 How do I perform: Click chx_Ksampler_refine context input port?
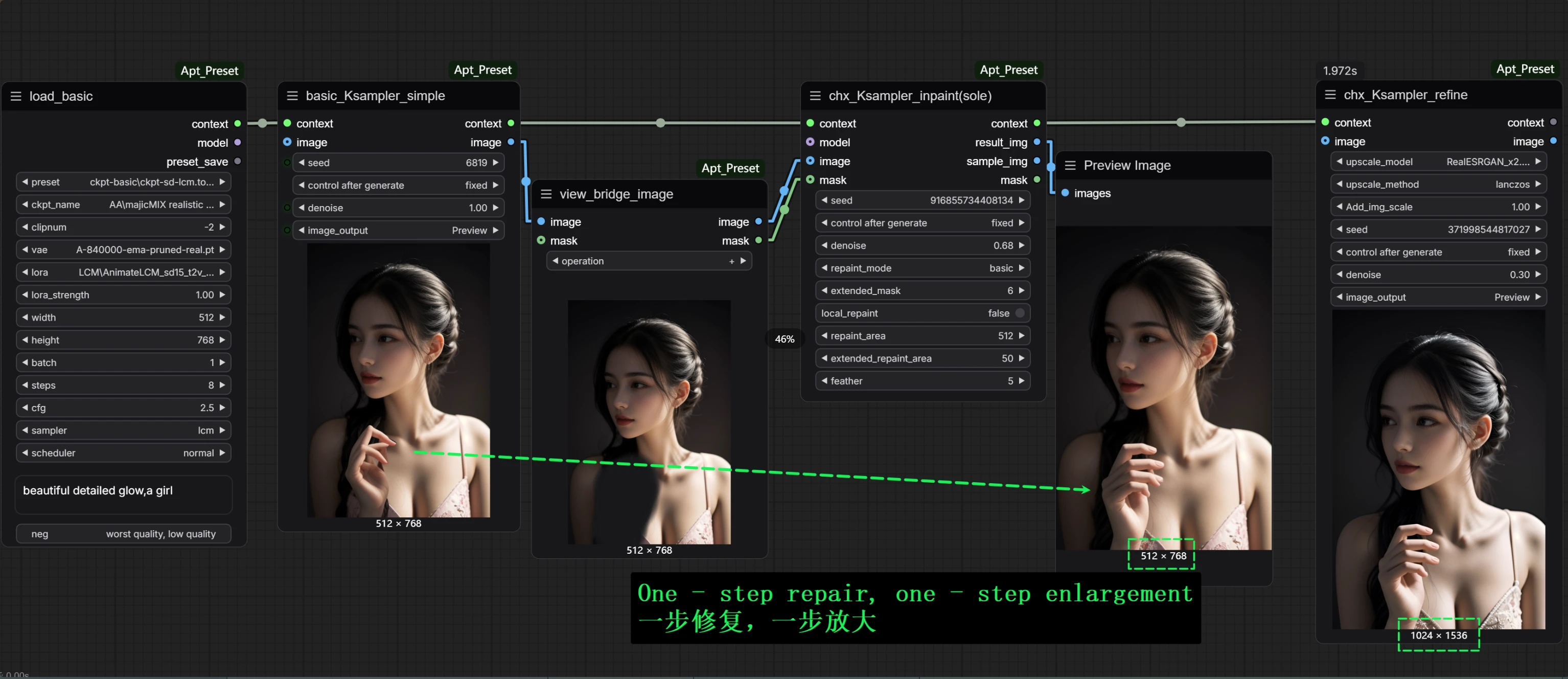(1325, 122)
